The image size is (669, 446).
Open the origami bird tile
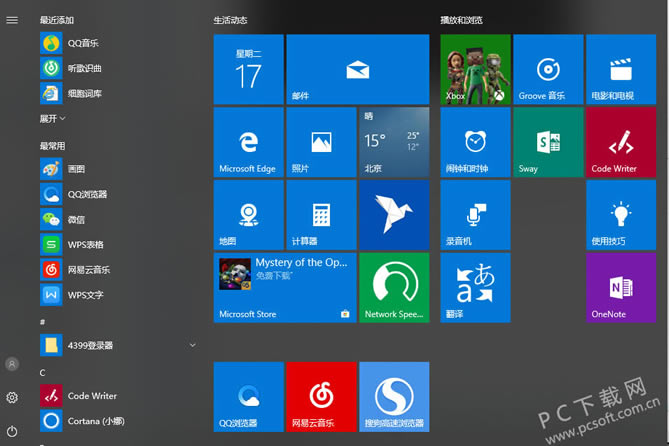pyautogui.click(x=394, y=215)
